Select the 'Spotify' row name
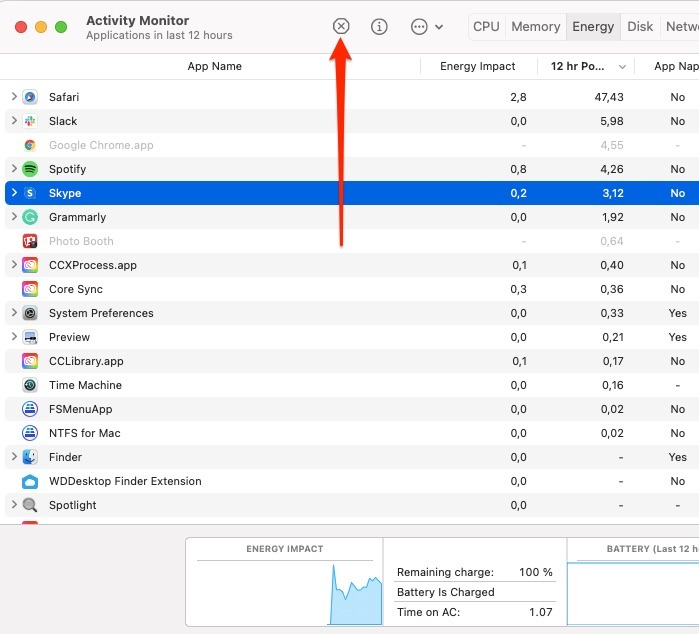This screenshot has height=634, width=699. tap(67, 169)
